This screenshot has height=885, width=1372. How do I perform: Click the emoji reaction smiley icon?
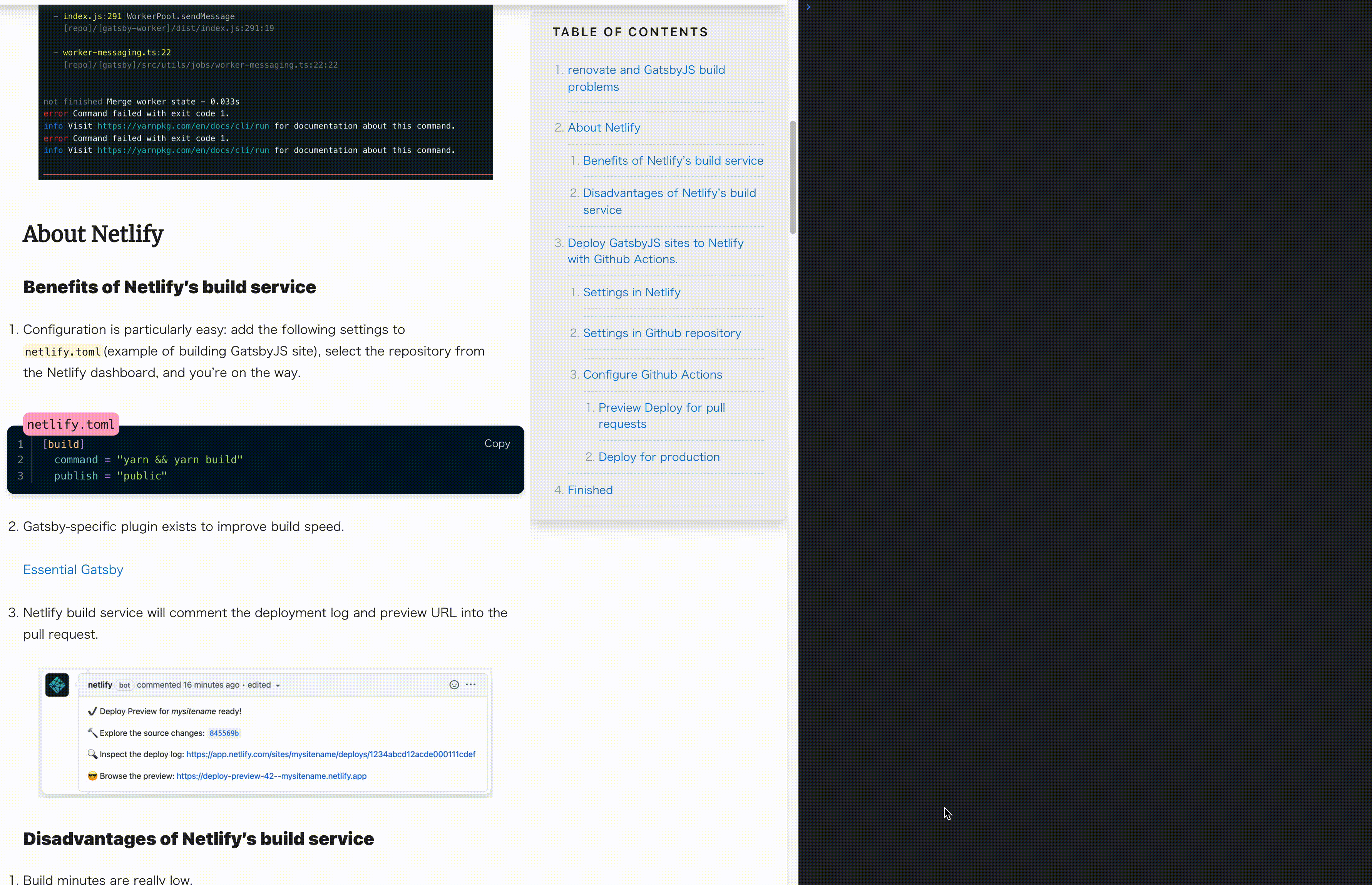click(454, 685)
